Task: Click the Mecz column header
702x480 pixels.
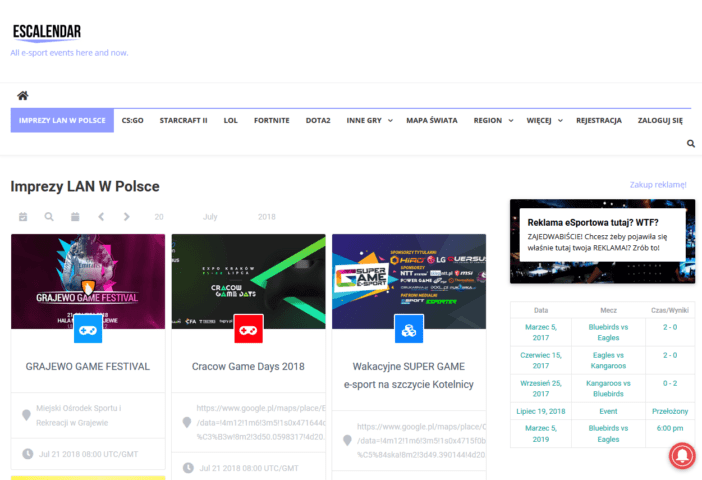Action: [608, 310]
